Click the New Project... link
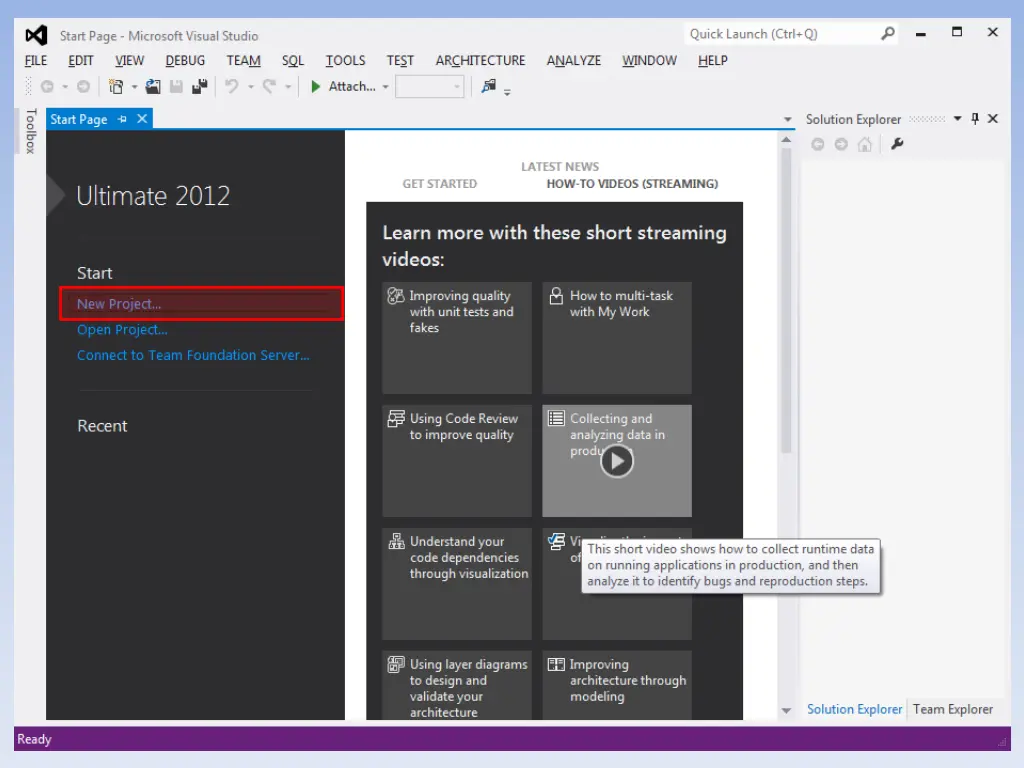 (119, 304)
